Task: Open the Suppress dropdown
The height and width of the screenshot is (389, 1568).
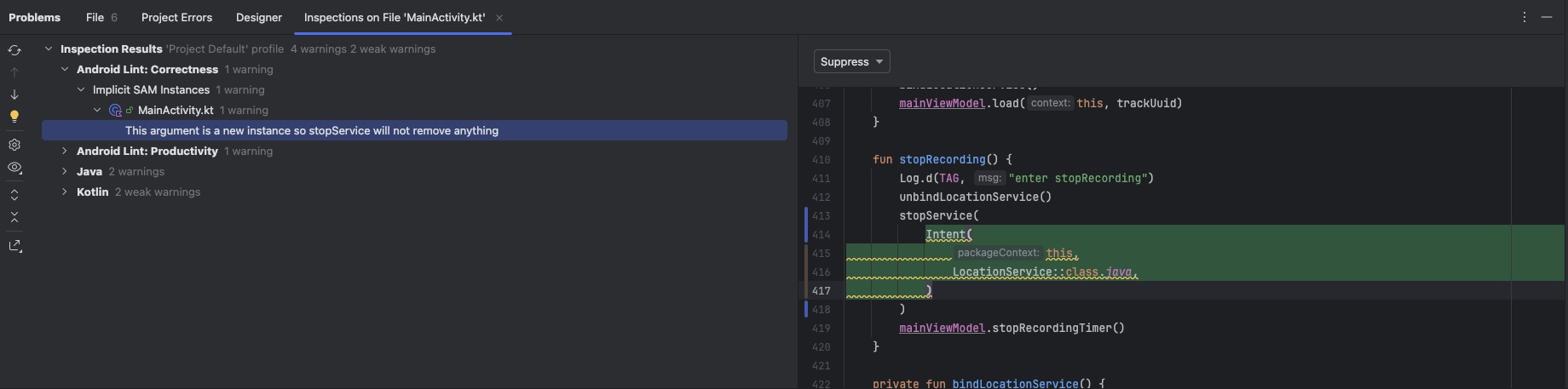Action: (852, 61)
